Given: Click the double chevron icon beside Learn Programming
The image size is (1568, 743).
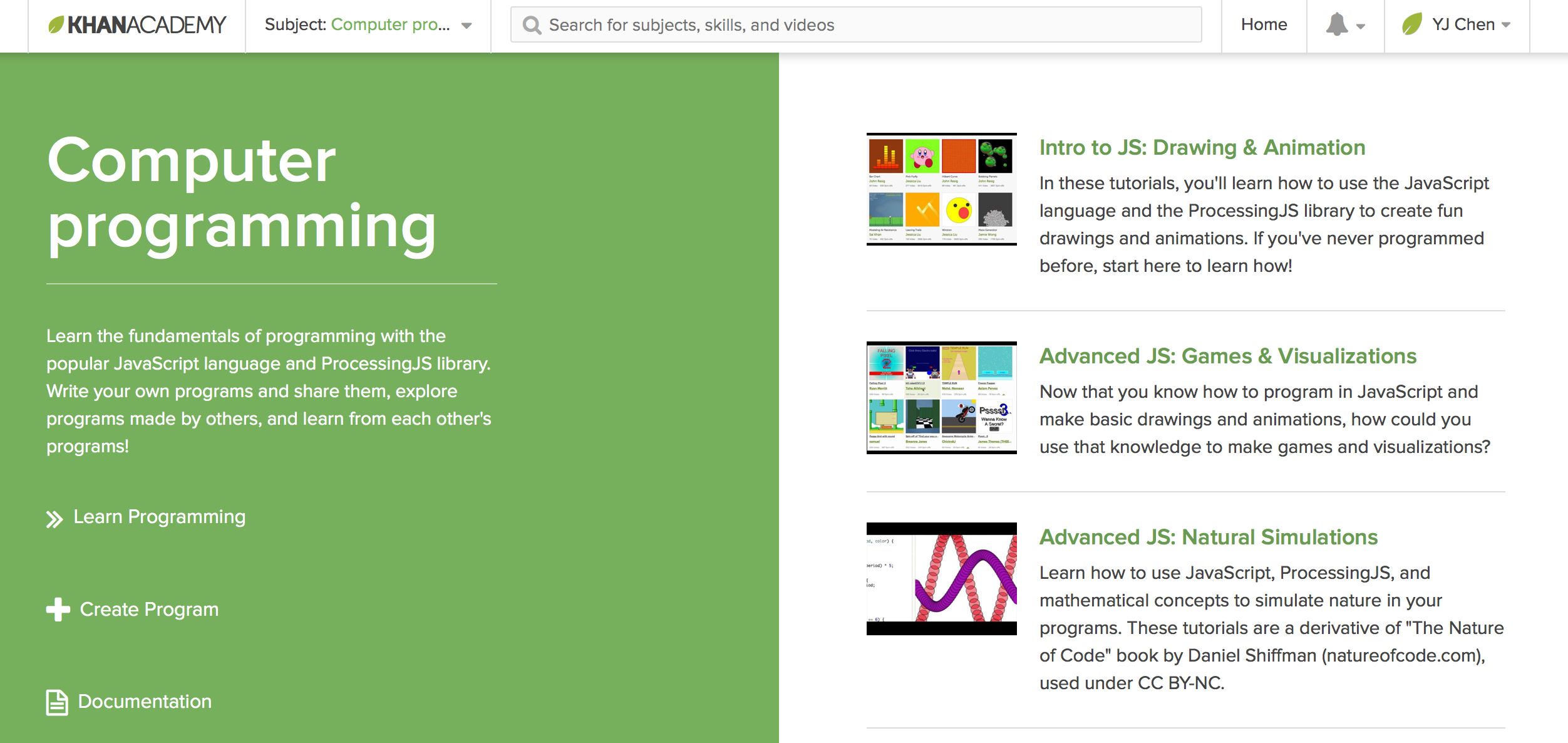Looking at the screenshot, I should 54,519.
